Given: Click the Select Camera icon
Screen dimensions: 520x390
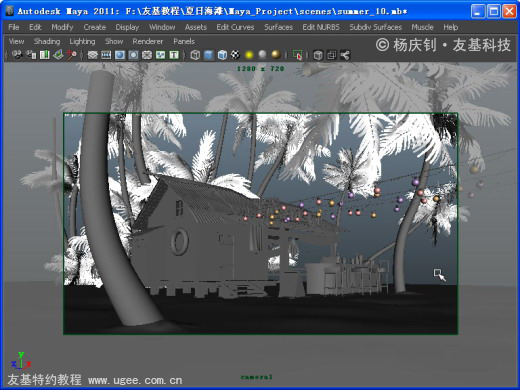Looking at the screenshot, I should 17,55.
